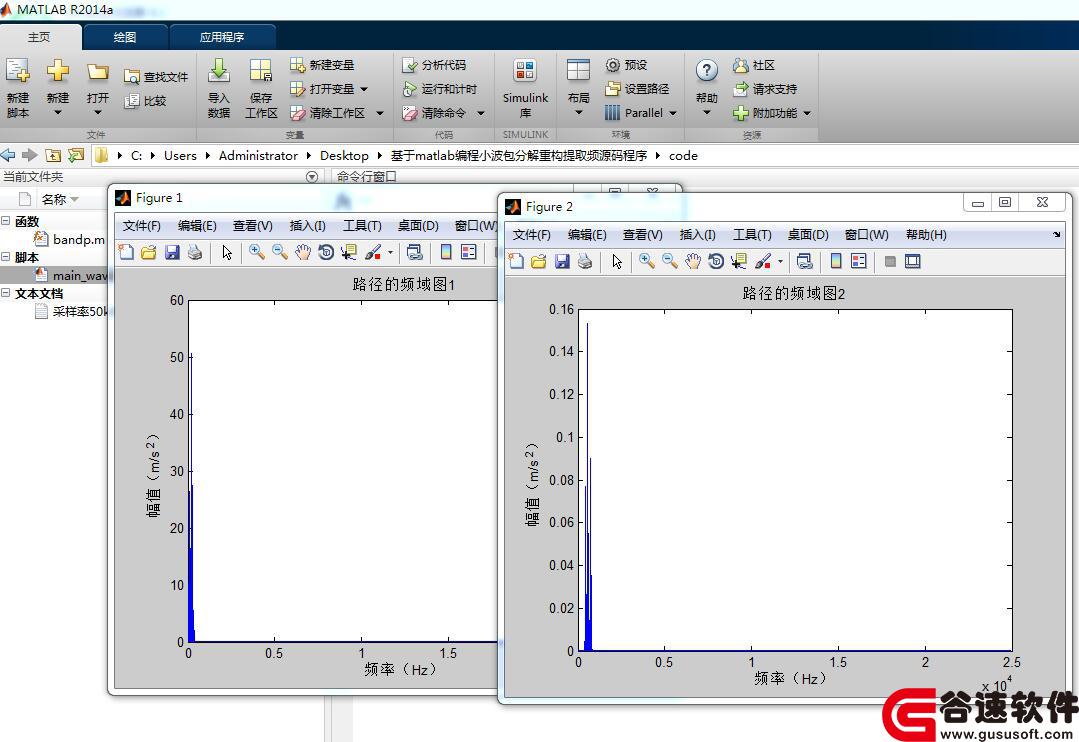1079x742 pixels.
Task: Insert a legend in Figure 2
Action: click(x=859, y=262)
